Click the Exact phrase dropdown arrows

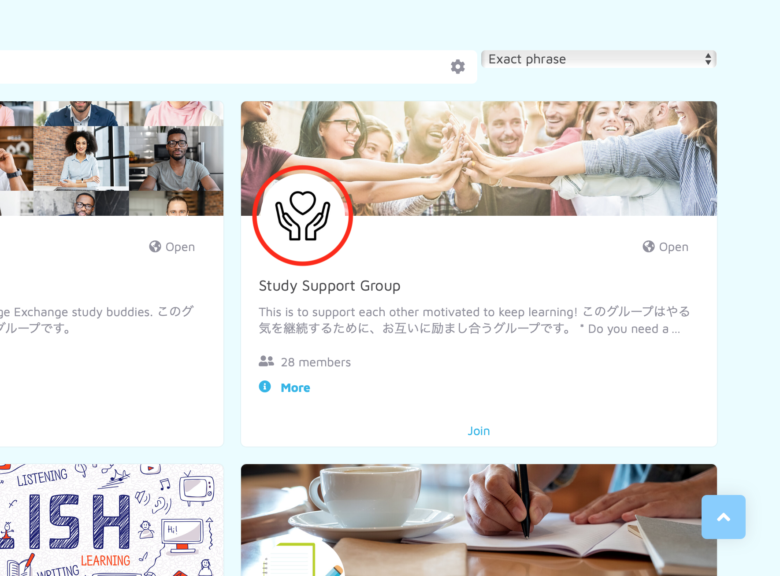point(708,59)
